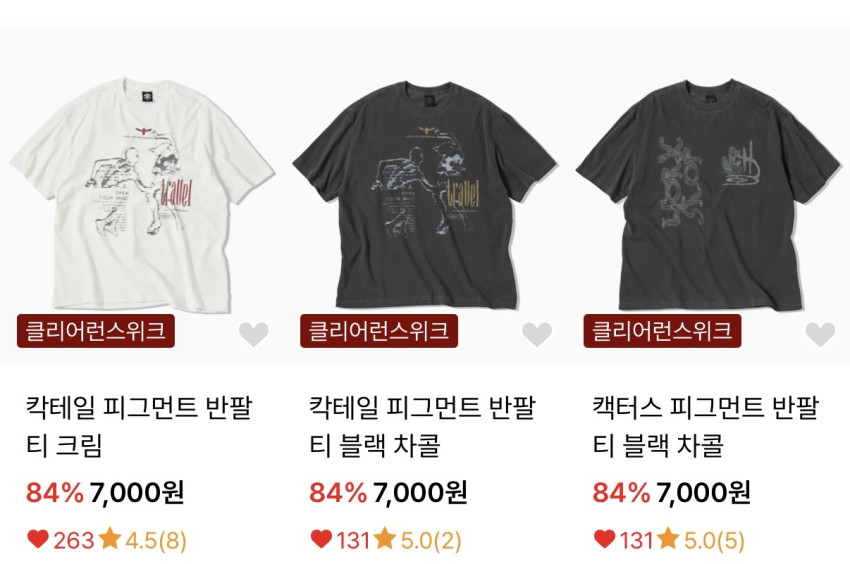Click the red heart icon under Cactus tee

604,539
